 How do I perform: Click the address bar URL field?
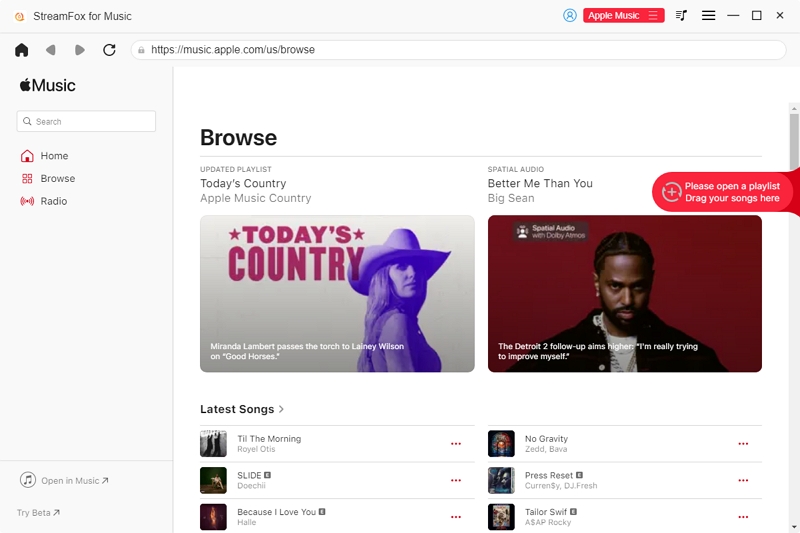[458, 50]
